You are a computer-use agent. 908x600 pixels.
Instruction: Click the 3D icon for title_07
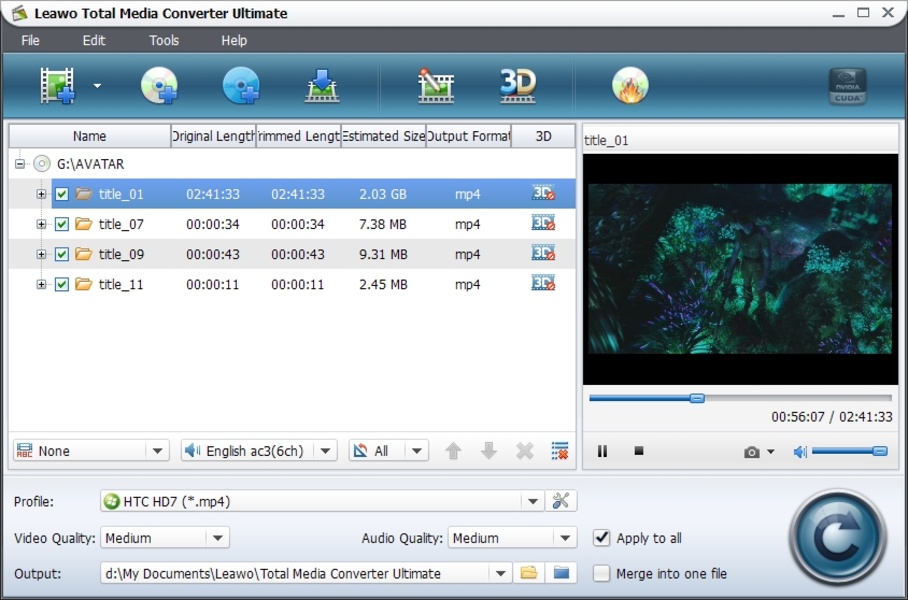tap(543, 224)
